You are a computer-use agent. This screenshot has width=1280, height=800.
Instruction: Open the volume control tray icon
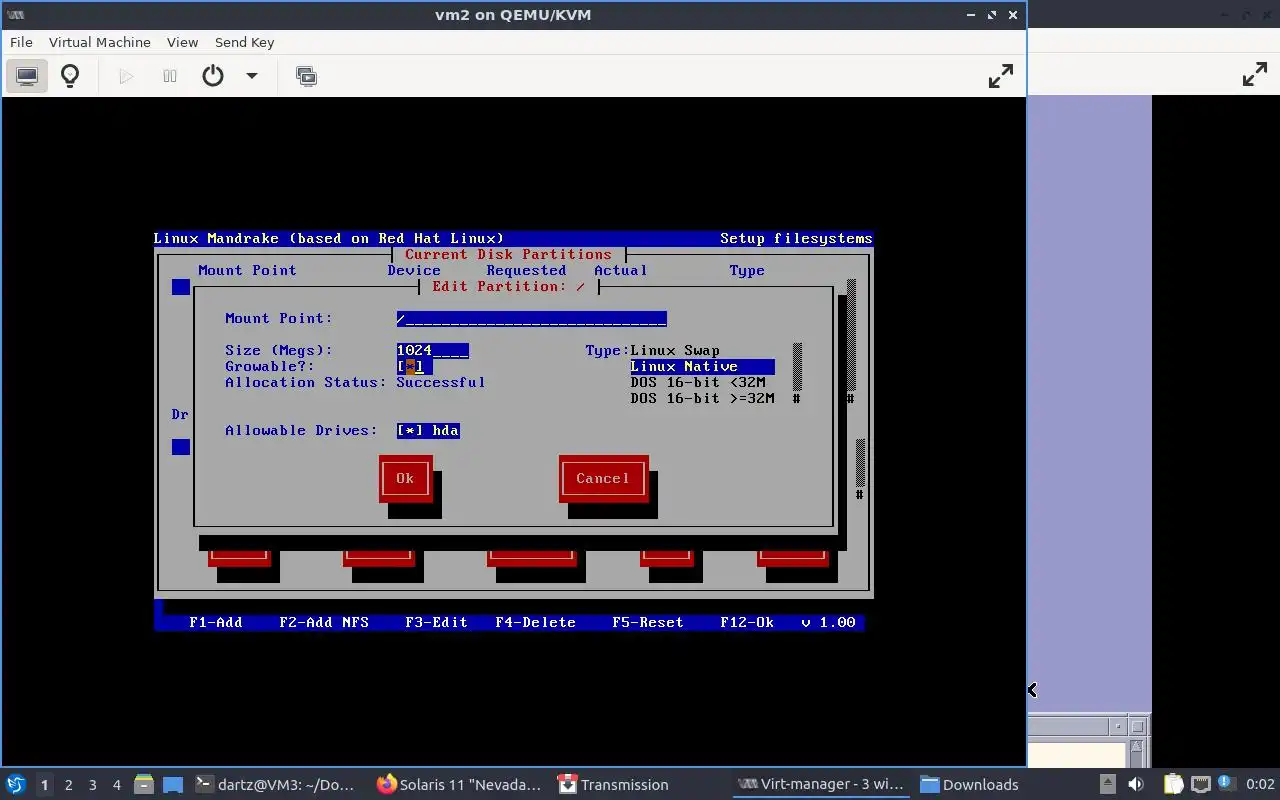(x=1136, y=784)
